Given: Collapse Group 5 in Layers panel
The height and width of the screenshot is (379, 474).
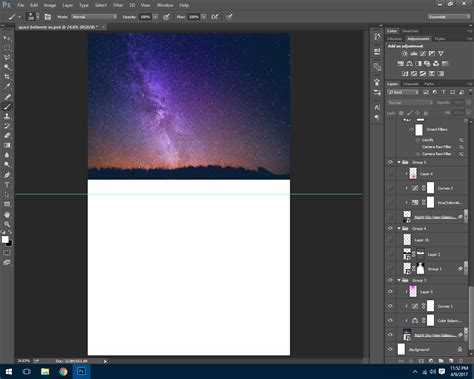Looking at the screenshot, I should [399, 162].
